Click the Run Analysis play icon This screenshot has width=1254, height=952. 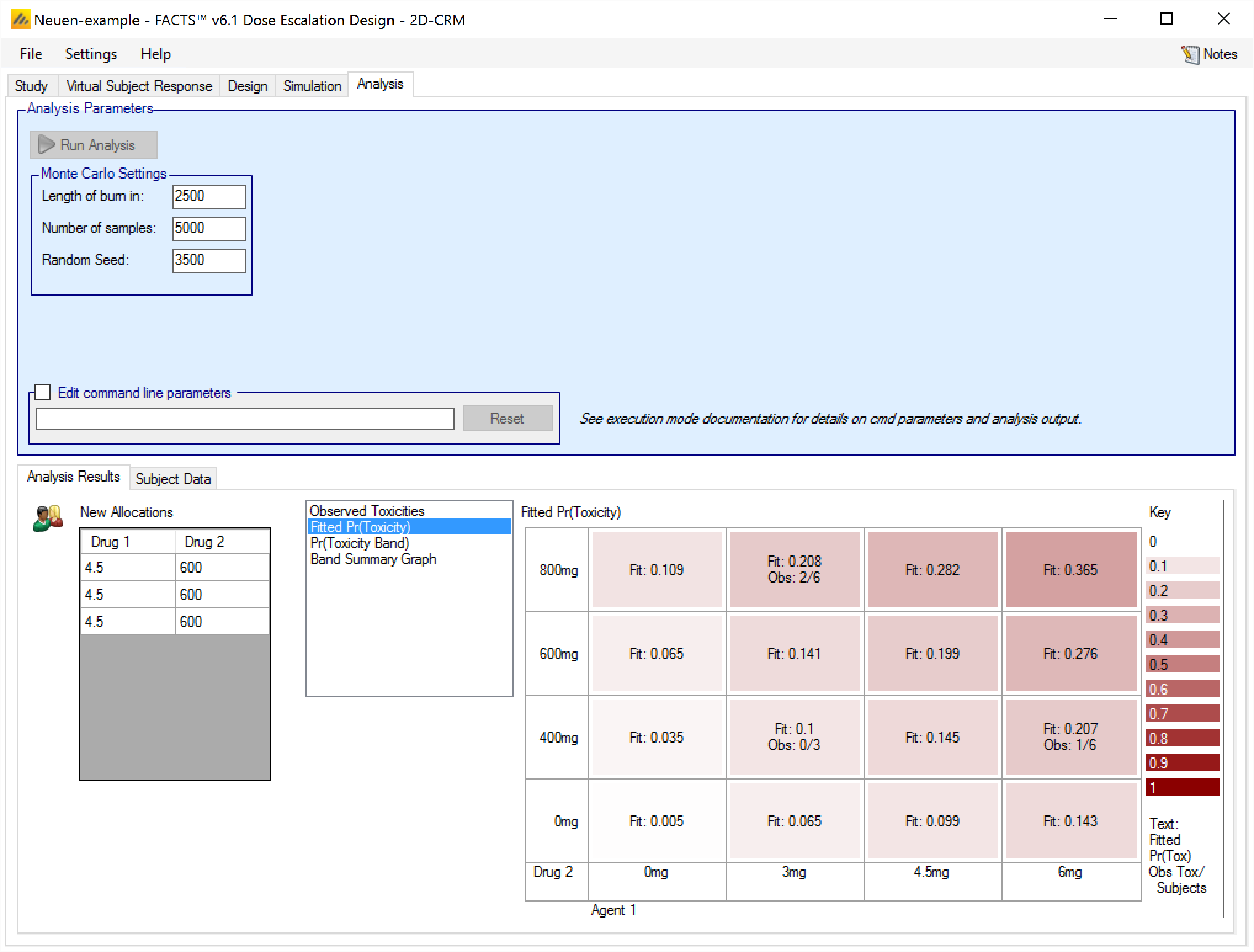pos(47,145)
